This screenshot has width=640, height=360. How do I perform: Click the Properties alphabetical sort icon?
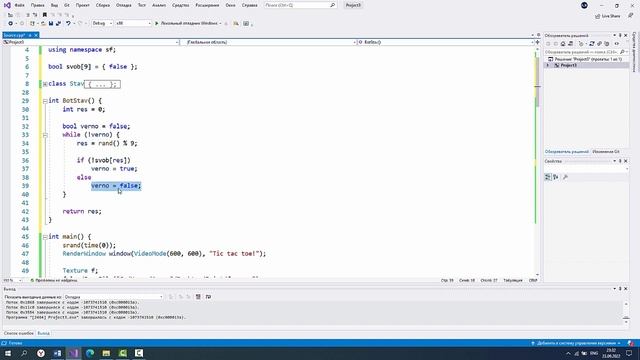click(556, 177)
